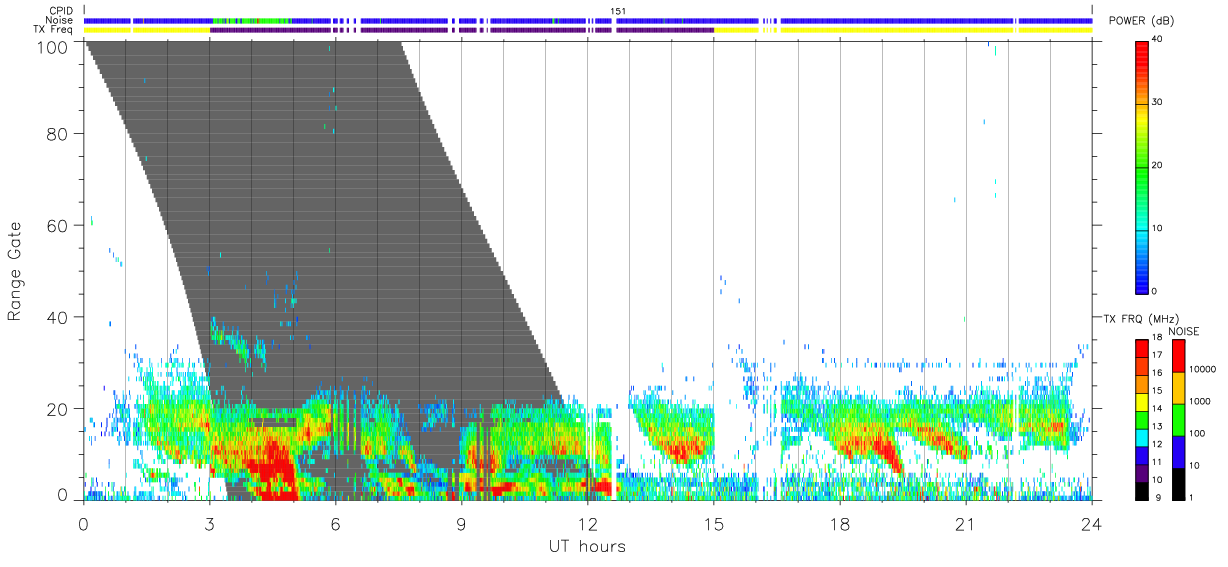Click the purple TX Freq strip segment
The height and width of the screenshot is (567, 1228).
tap(460, 30)
